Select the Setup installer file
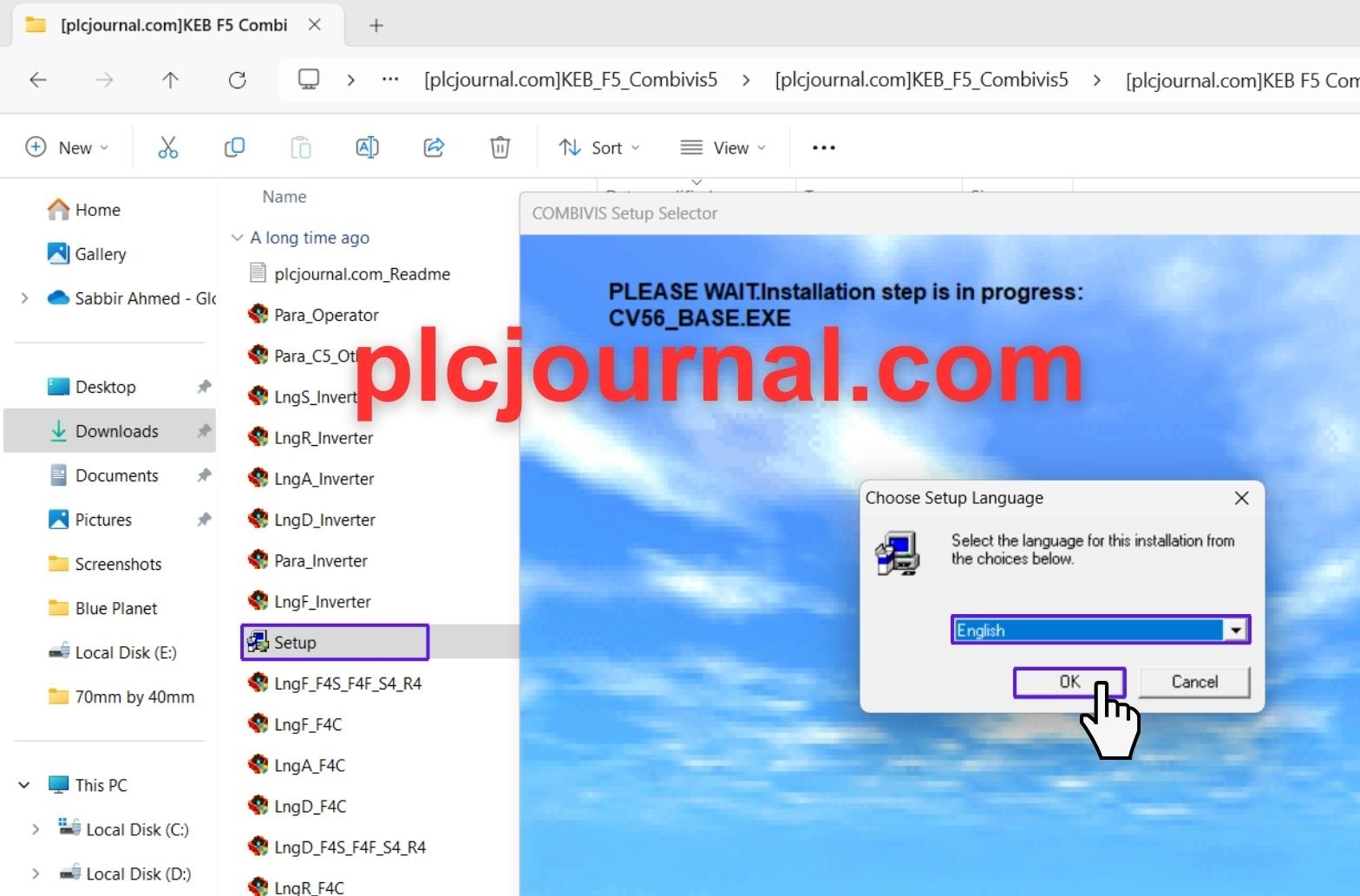 pyautogui.click(x=335, y=643)
